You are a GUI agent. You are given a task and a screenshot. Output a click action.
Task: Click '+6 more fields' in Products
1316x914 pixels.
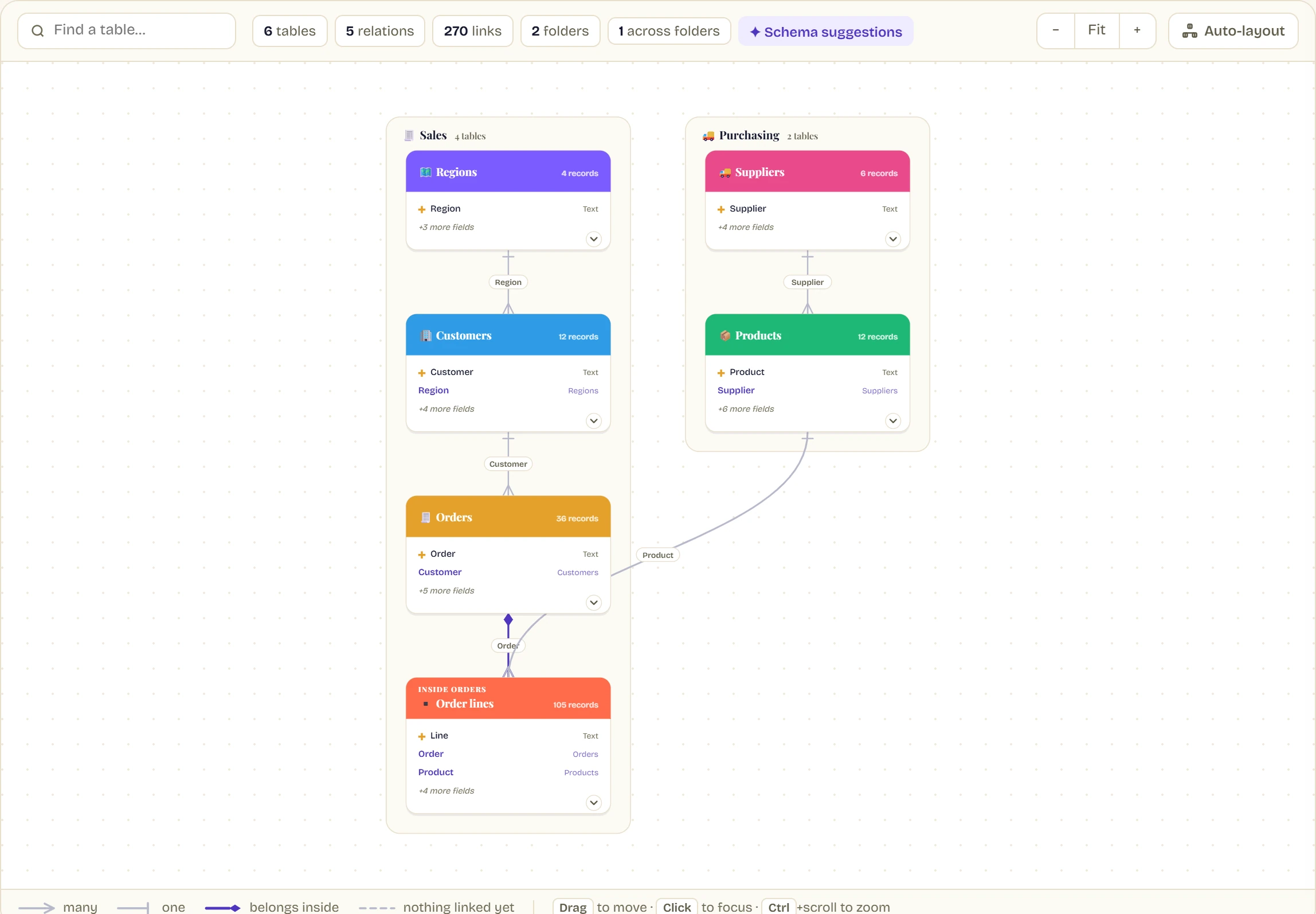(x=746, y=409)
